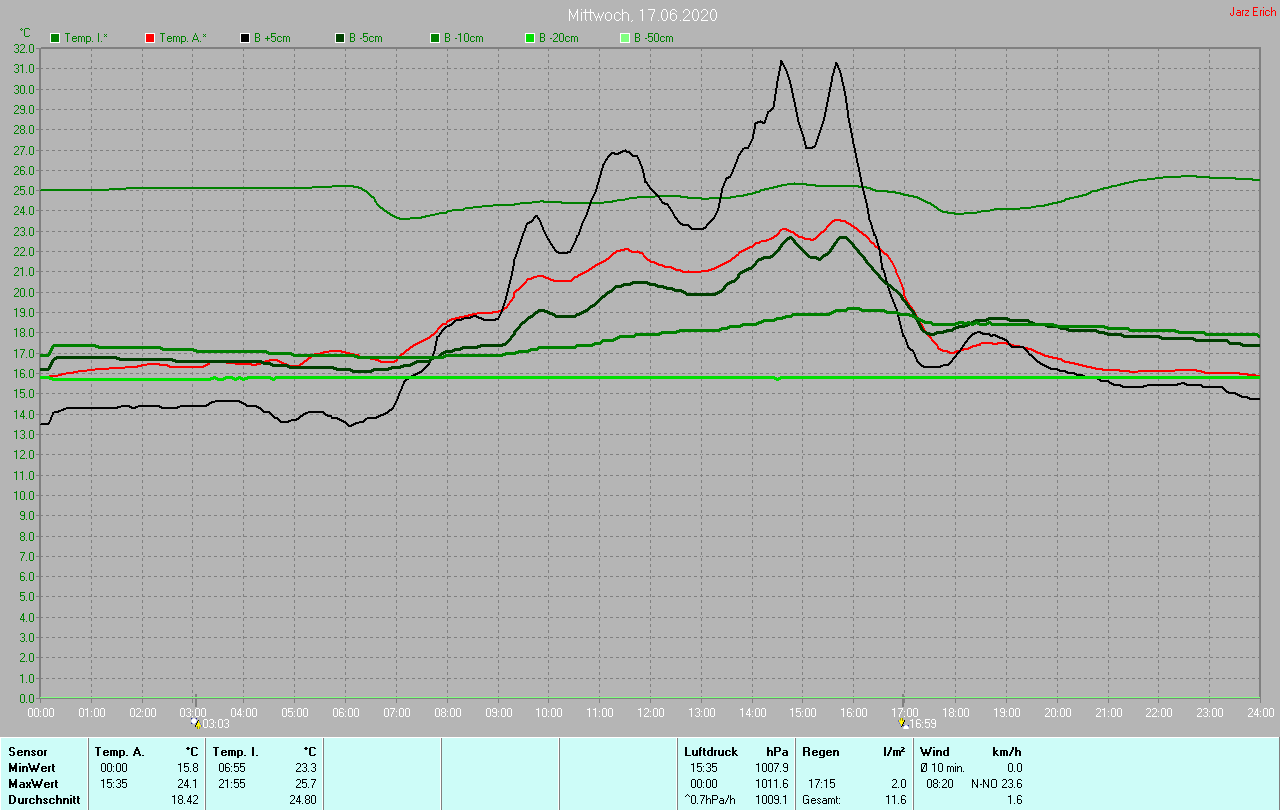
Task: Click the maximum pressure value 1011.6
Action: click(x=771, y=783)
